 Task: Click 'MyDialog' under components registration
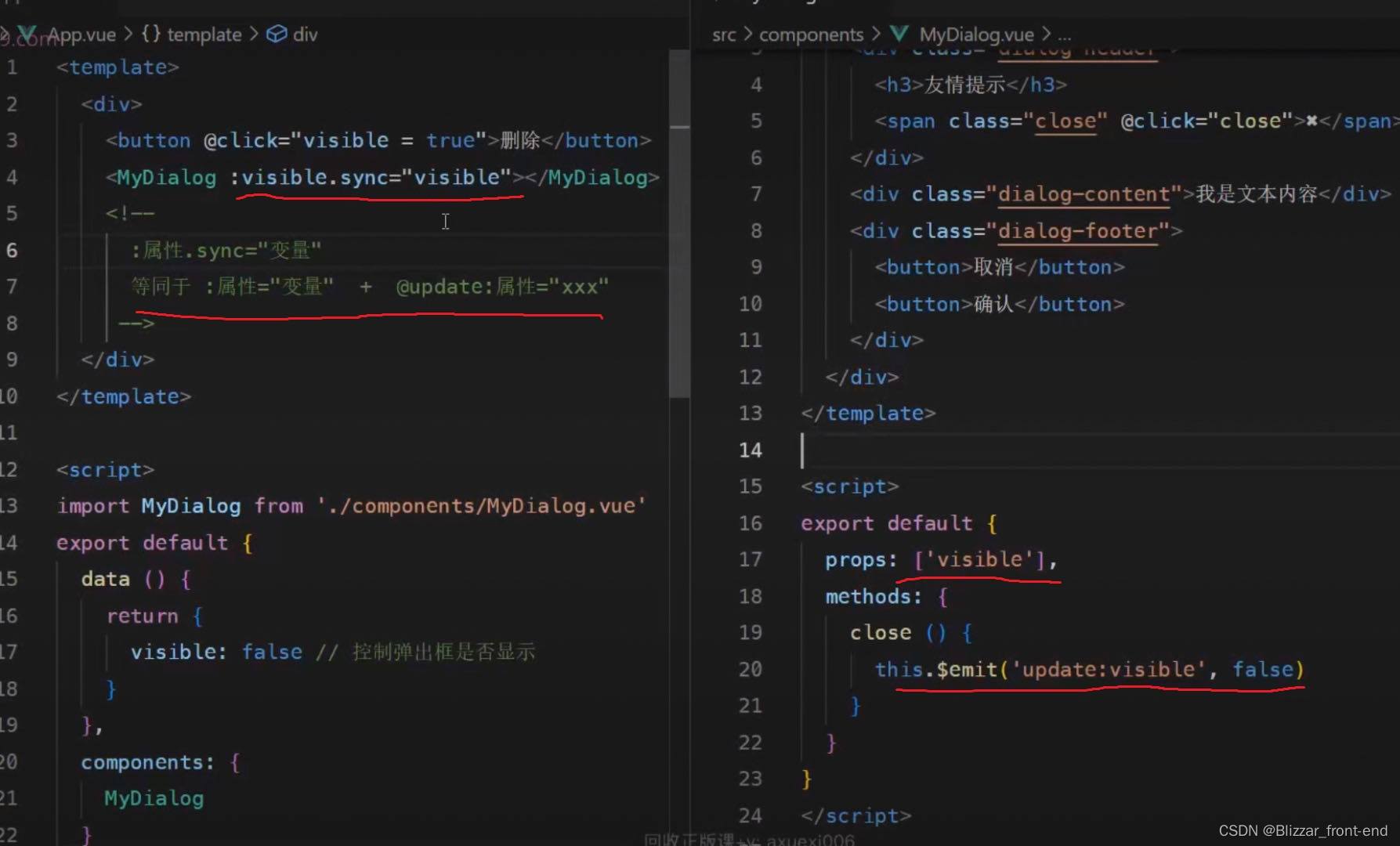click(154, 798)
